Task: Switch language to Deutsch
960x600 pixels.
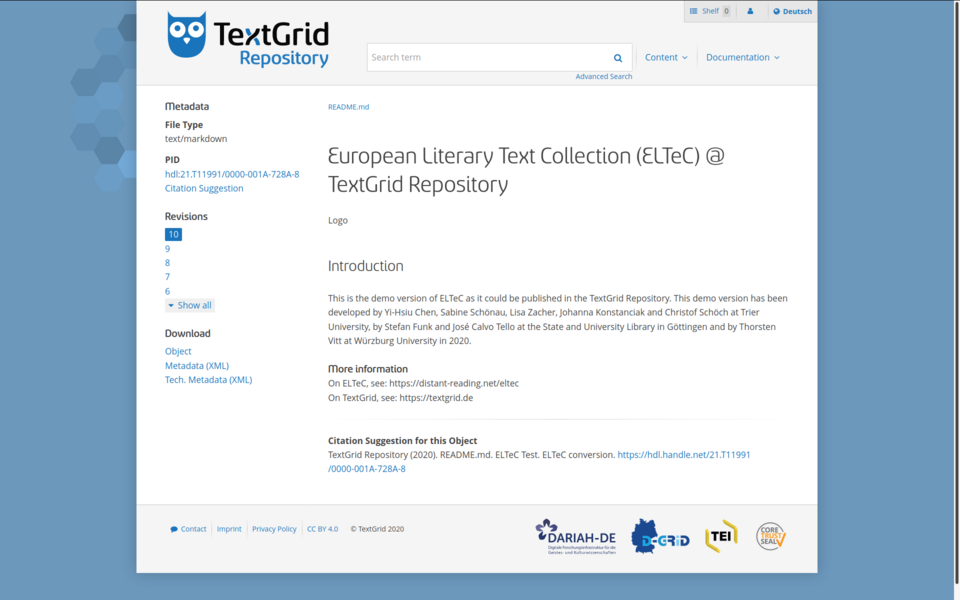Action: 792,12
